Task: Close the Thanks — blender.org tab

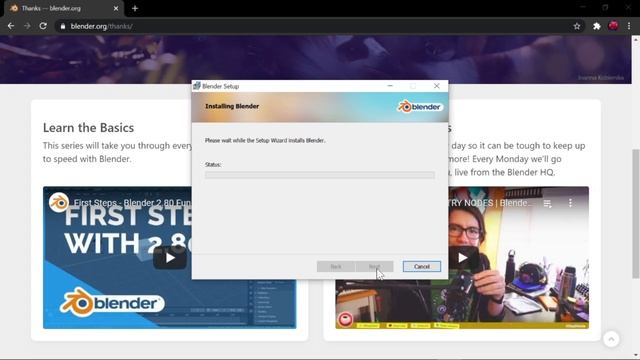Action: (116, 8)
